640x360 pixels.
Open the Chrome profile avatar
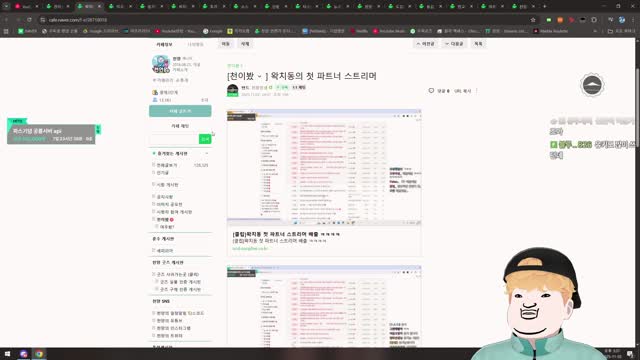click(622, 20)
